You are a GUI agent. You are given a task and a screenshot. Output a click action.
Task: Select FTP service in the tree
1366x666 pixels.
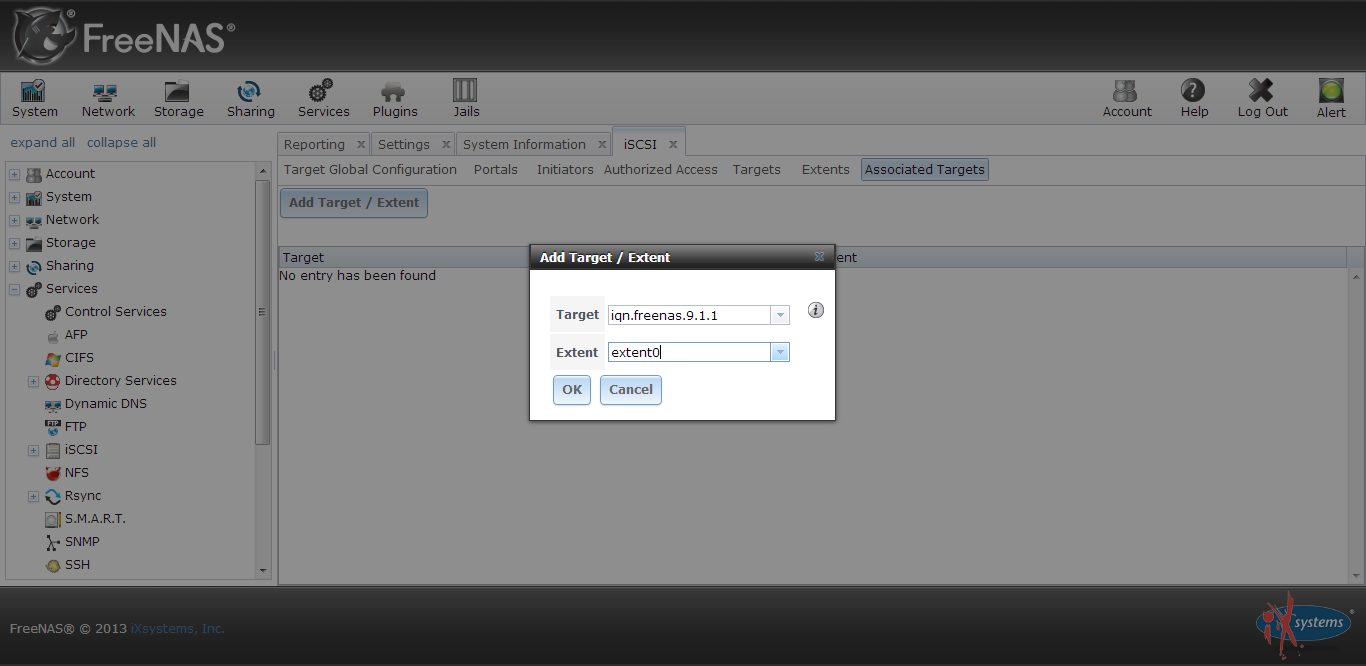(x=76, y=427)
